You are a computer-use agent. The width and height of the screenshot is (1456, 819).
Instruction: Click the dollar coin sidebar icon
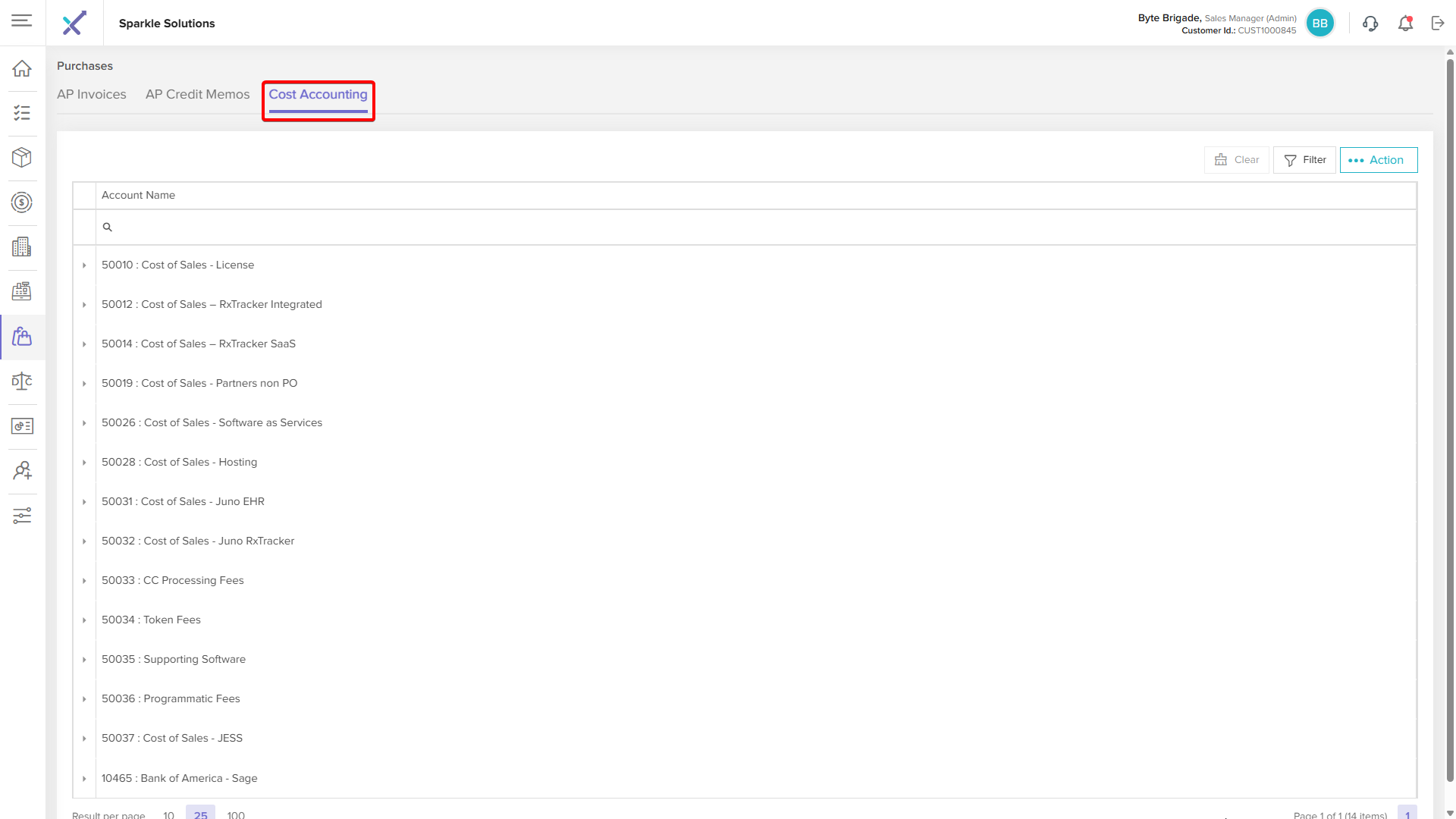coord(22,202)
